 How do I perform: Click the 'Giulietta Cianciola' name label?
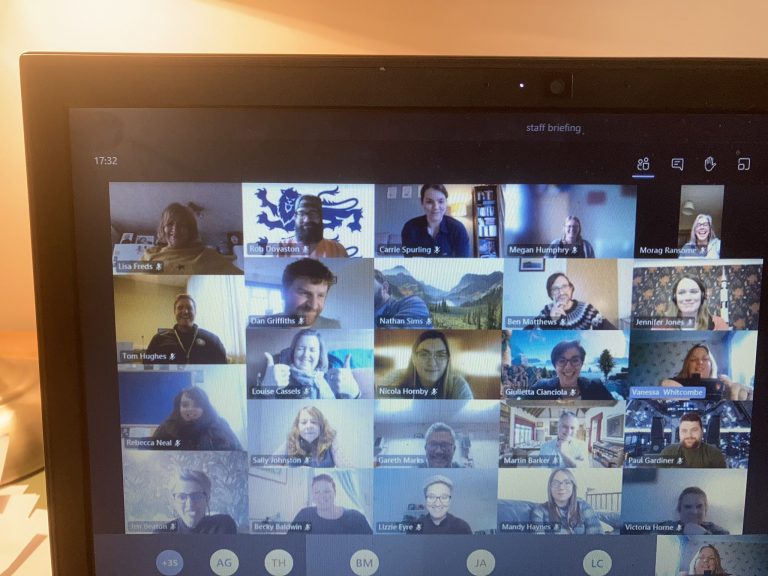click(x=537, y=392)
